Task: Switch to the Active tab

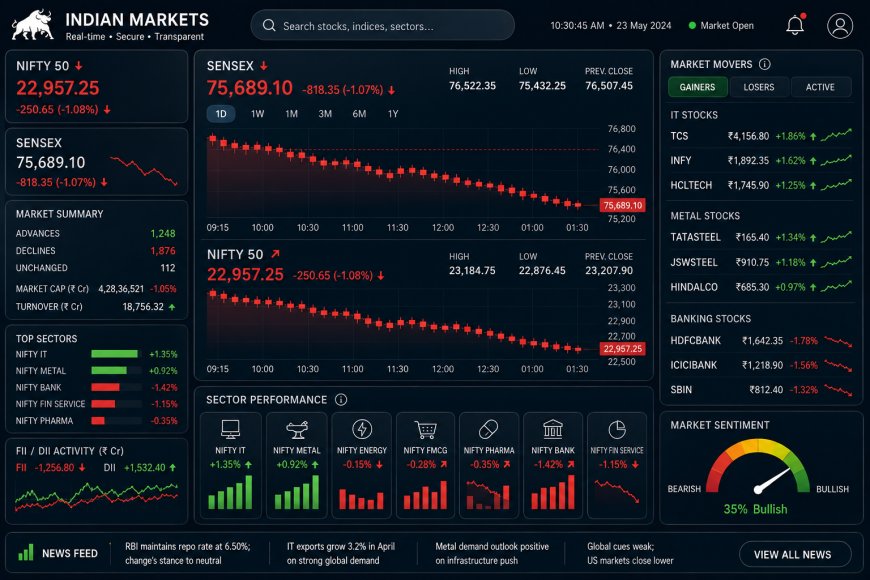Action: click(x=820, y=87)
